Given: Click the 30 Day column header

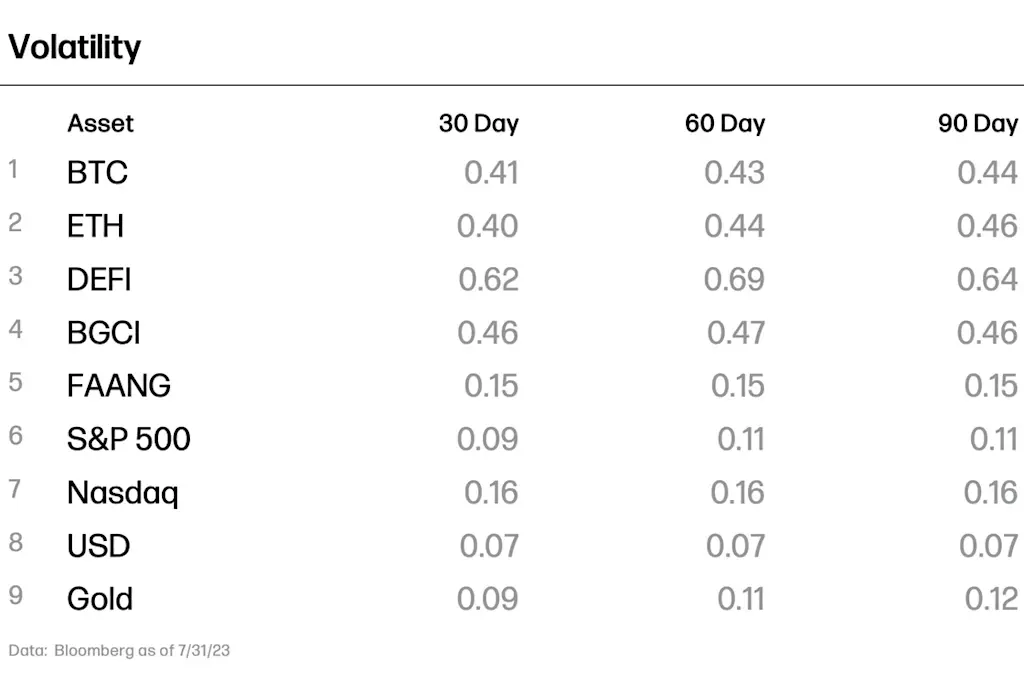Looking at the screenshot, I should 479,123.
